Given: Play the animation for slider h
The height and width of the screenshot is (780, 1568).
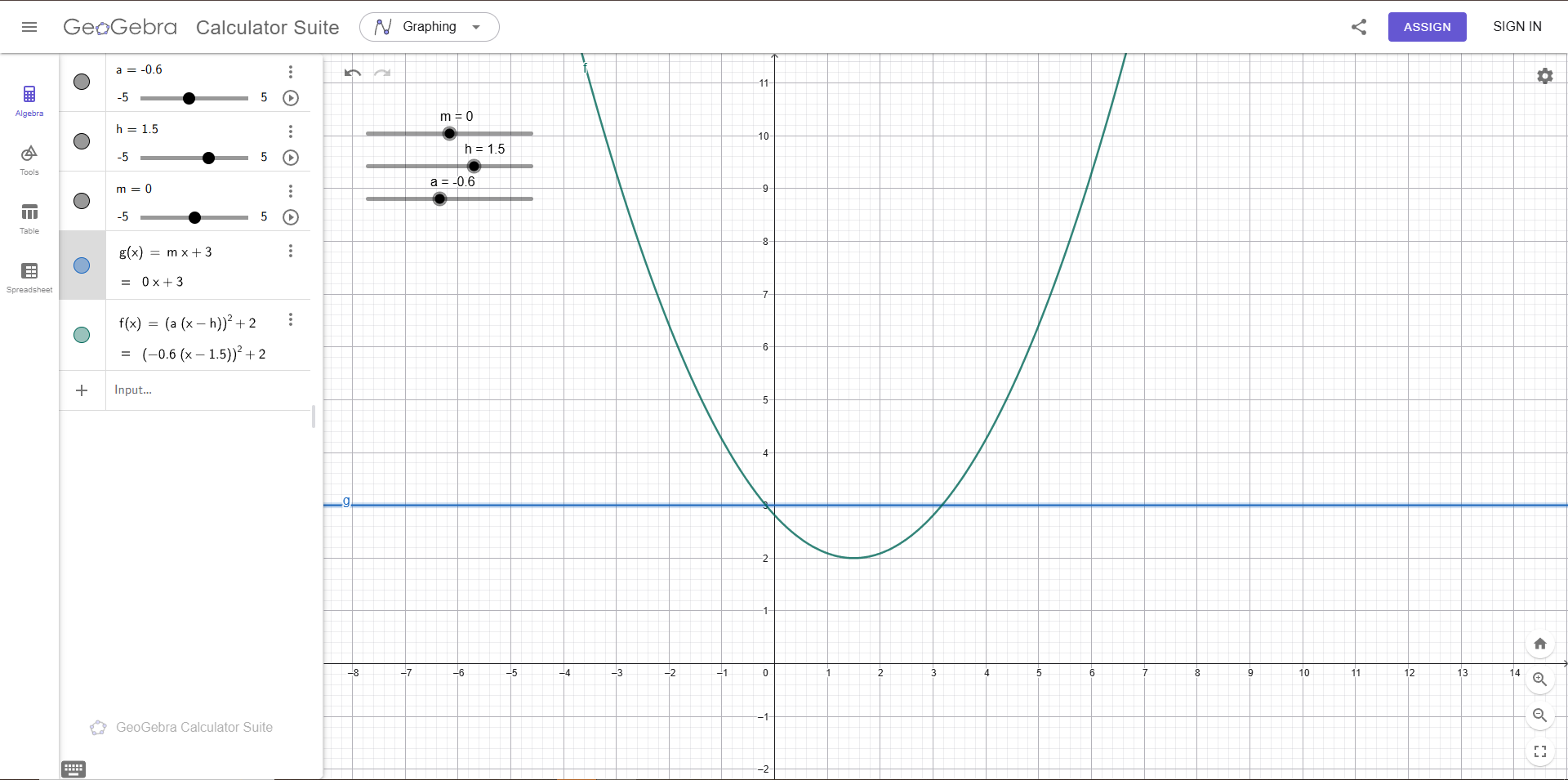Looking at the screenshot, I should pos(291,158).
